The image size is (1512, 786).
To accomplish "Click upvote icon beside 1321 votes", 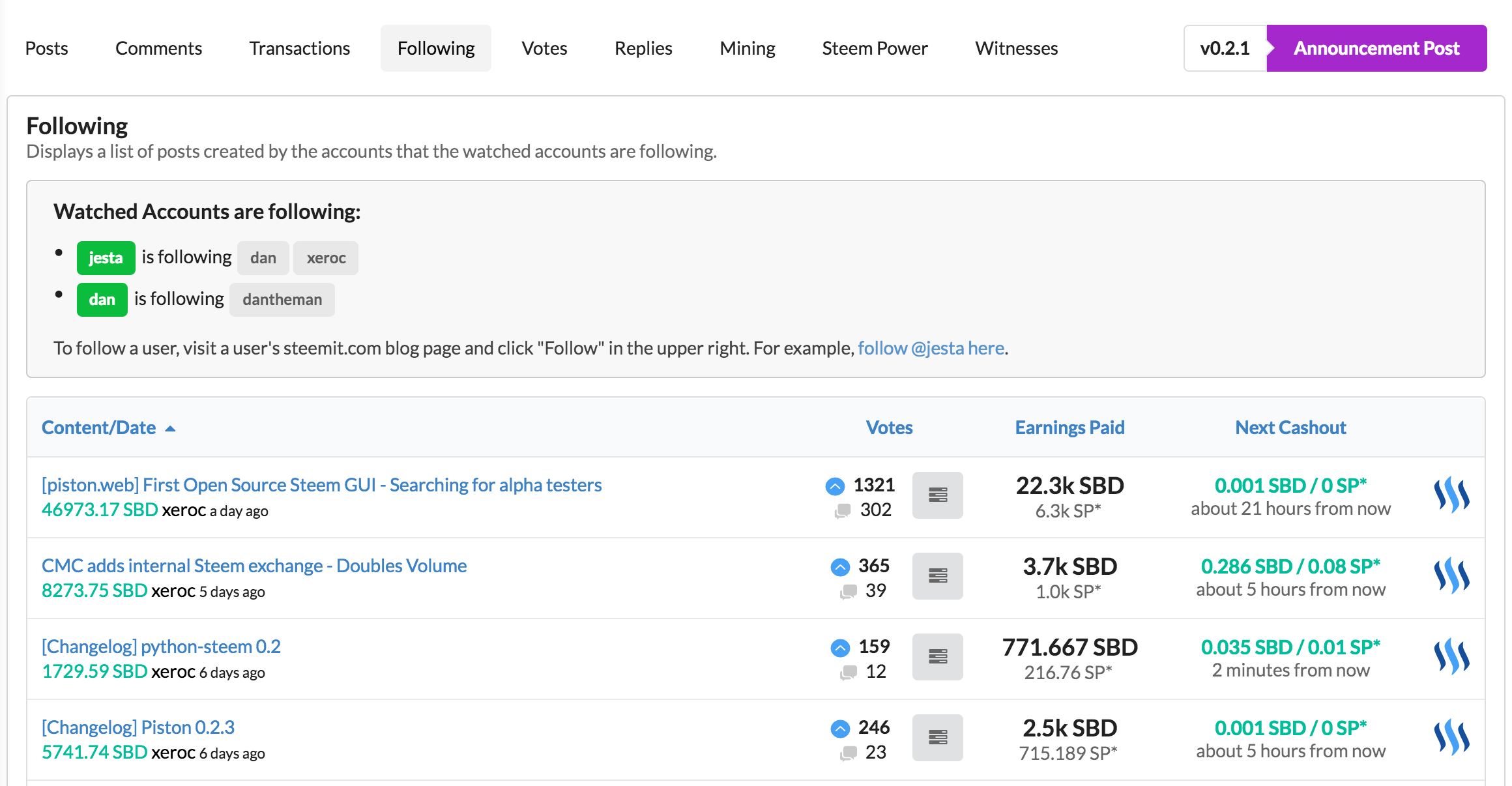I will point(835,486).
